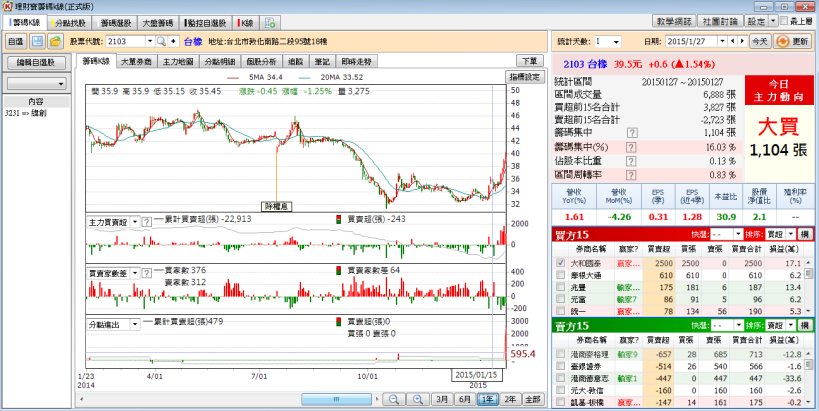Click help icon beside 主力買賣超
819x411 pixels.
(x=147, y=222)
